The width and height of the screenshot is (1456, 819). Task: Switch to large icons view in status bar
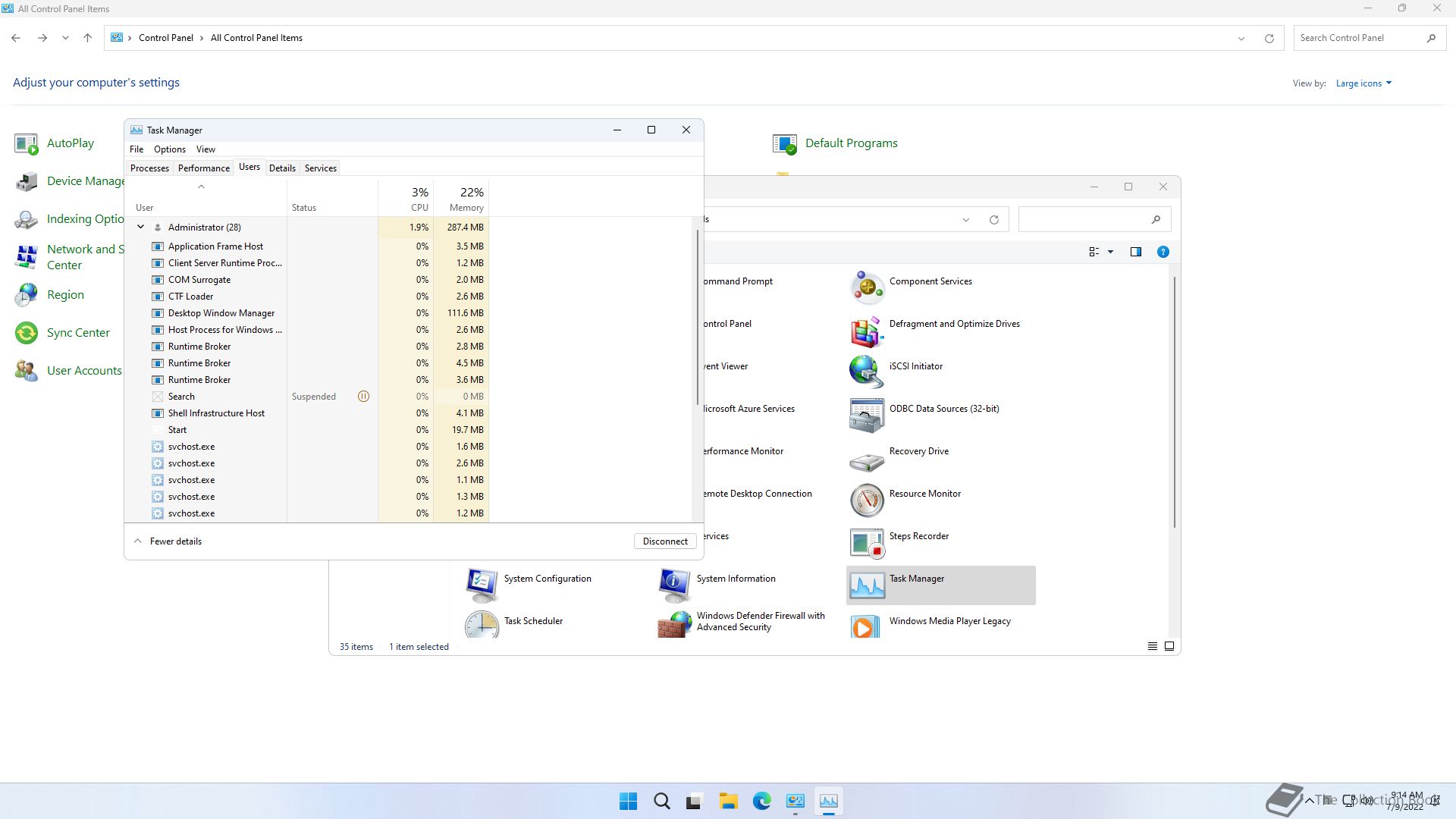1169,646
